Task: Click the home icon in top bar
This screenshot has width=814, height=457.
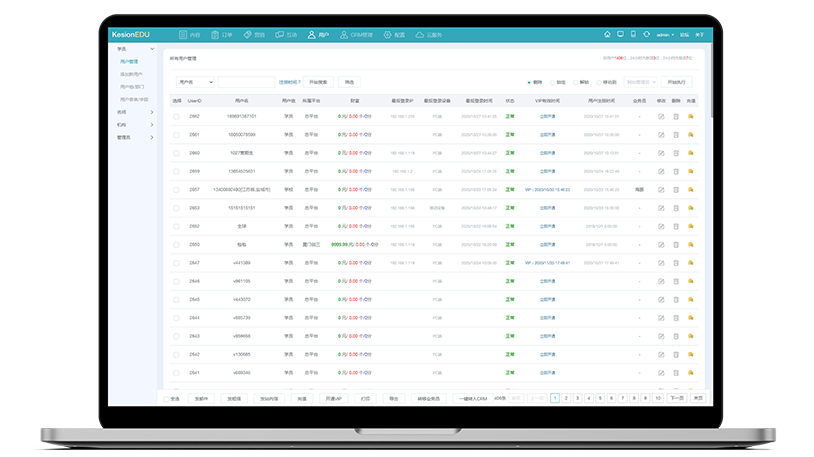Action: 606,34
